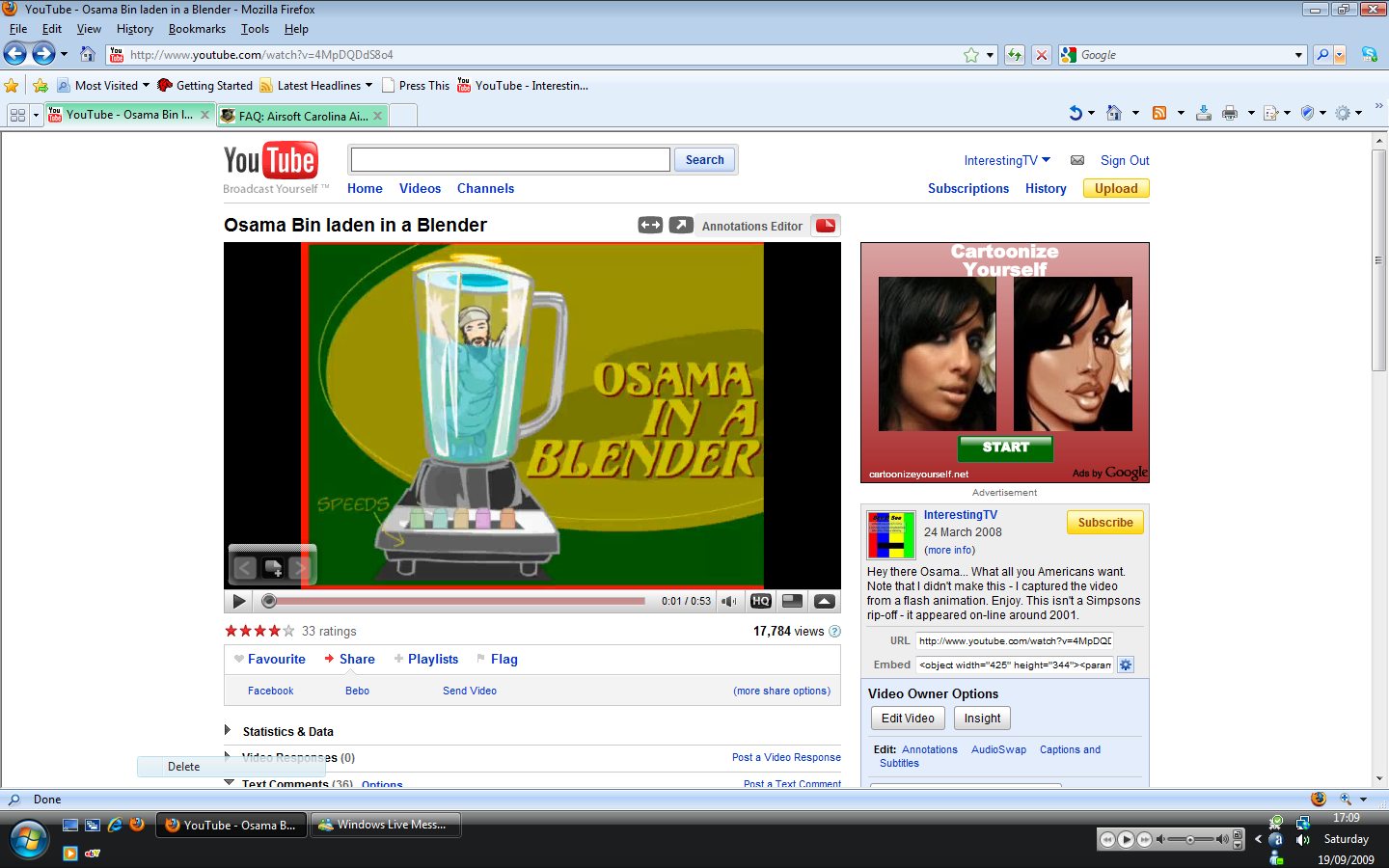
Task: Mute the video volume speaker
Action: click(729, 601)
